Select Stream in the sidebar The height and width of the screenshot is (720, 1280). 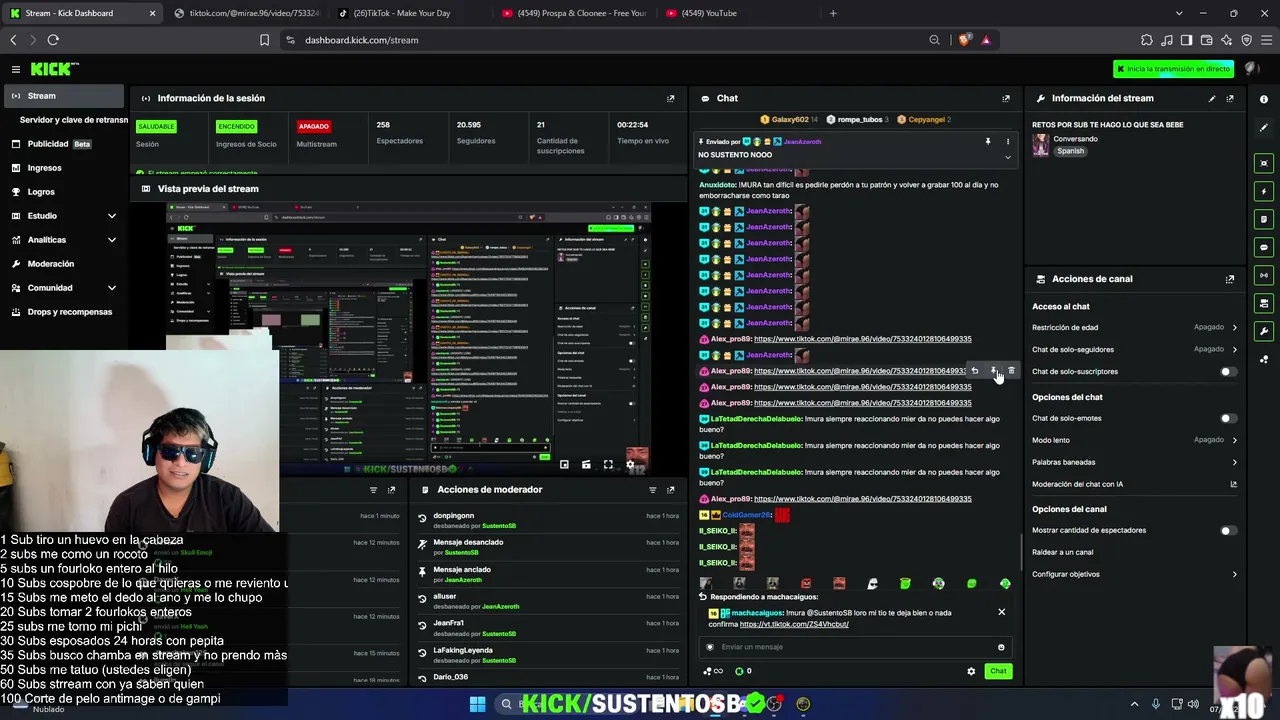pyautogui.click(x=64, y=96)
